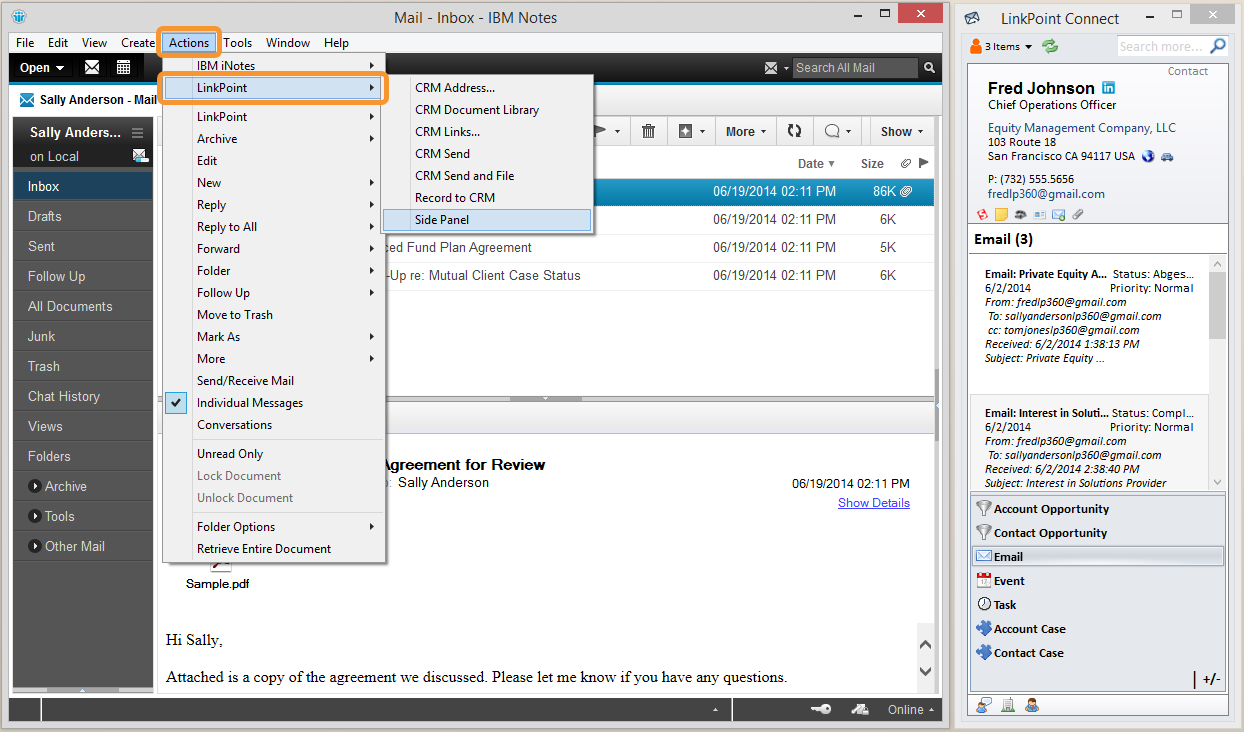
Task: Open the Drafts folder
Action: pos(83,216)
